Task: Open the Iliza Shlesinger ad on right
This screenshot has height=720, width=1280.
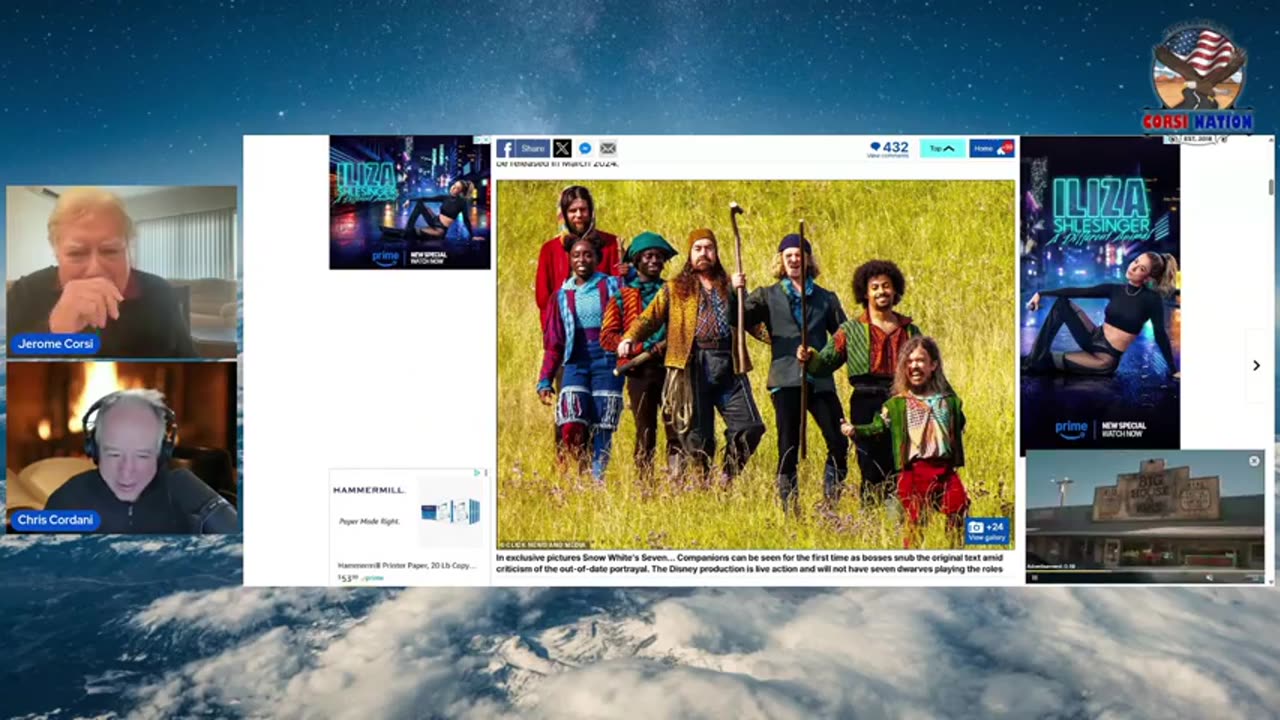Action: 1100,293
